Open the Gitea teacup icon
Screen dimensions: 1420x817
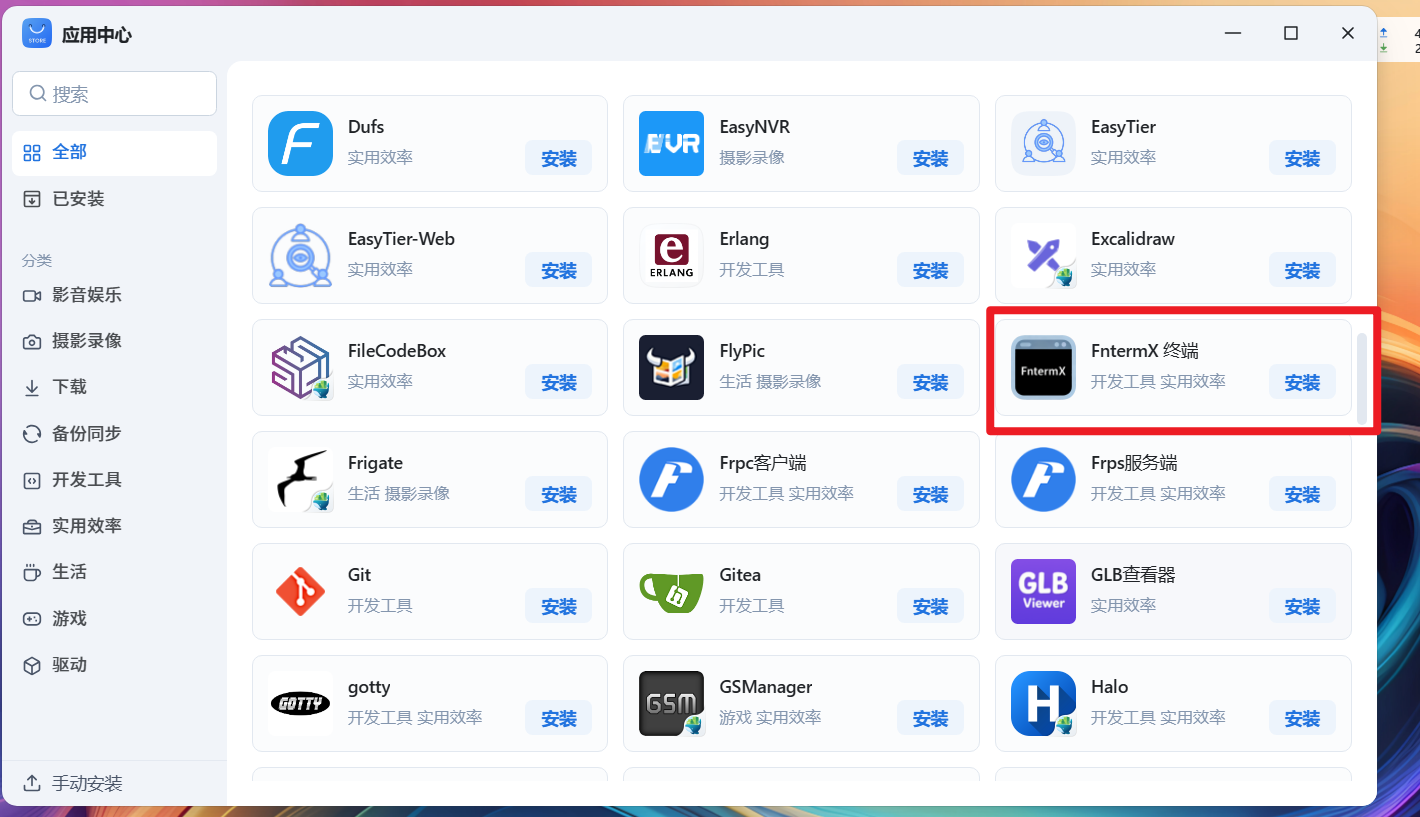(x=672, y=591)
